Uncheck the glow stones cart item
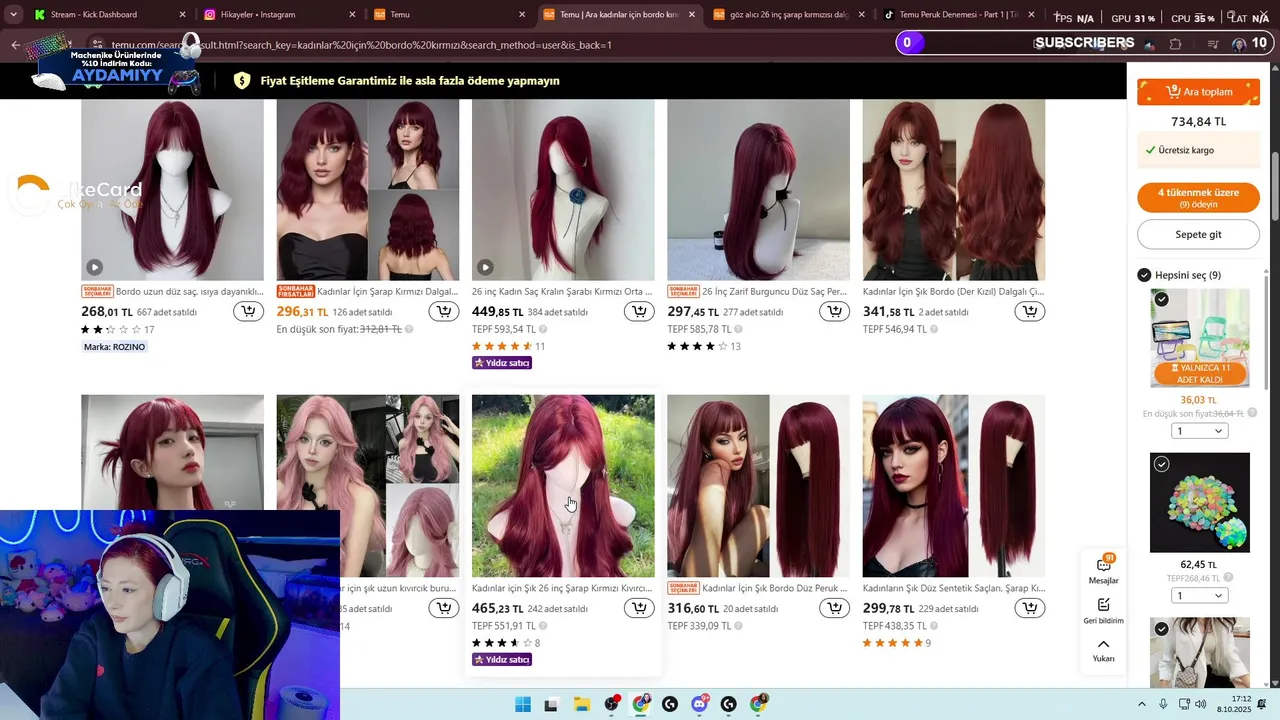1280x720 pixels. [x=1161, y=464]
